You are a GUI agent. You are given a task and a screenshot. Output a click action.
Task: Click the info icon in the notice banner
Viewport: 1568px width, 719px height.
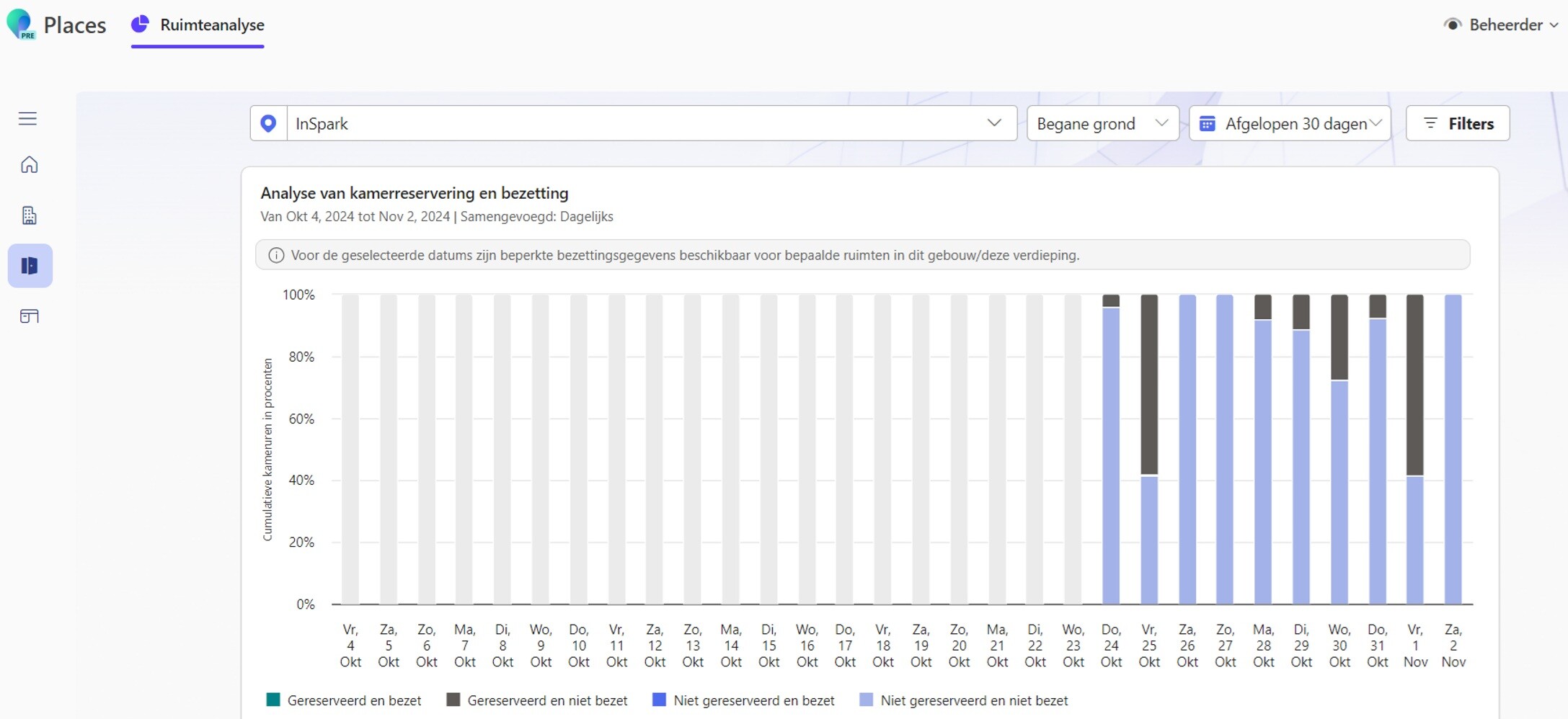[276, 255]
